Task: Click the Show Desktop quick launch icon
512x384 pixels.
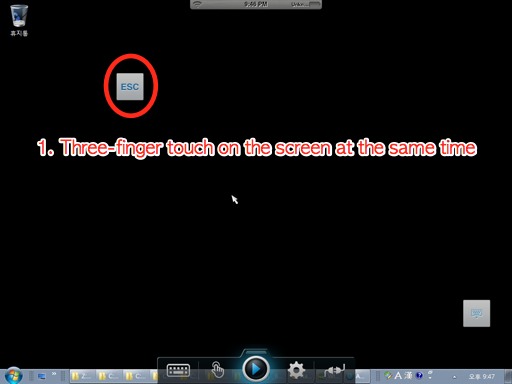Action: tap(42, 377)
